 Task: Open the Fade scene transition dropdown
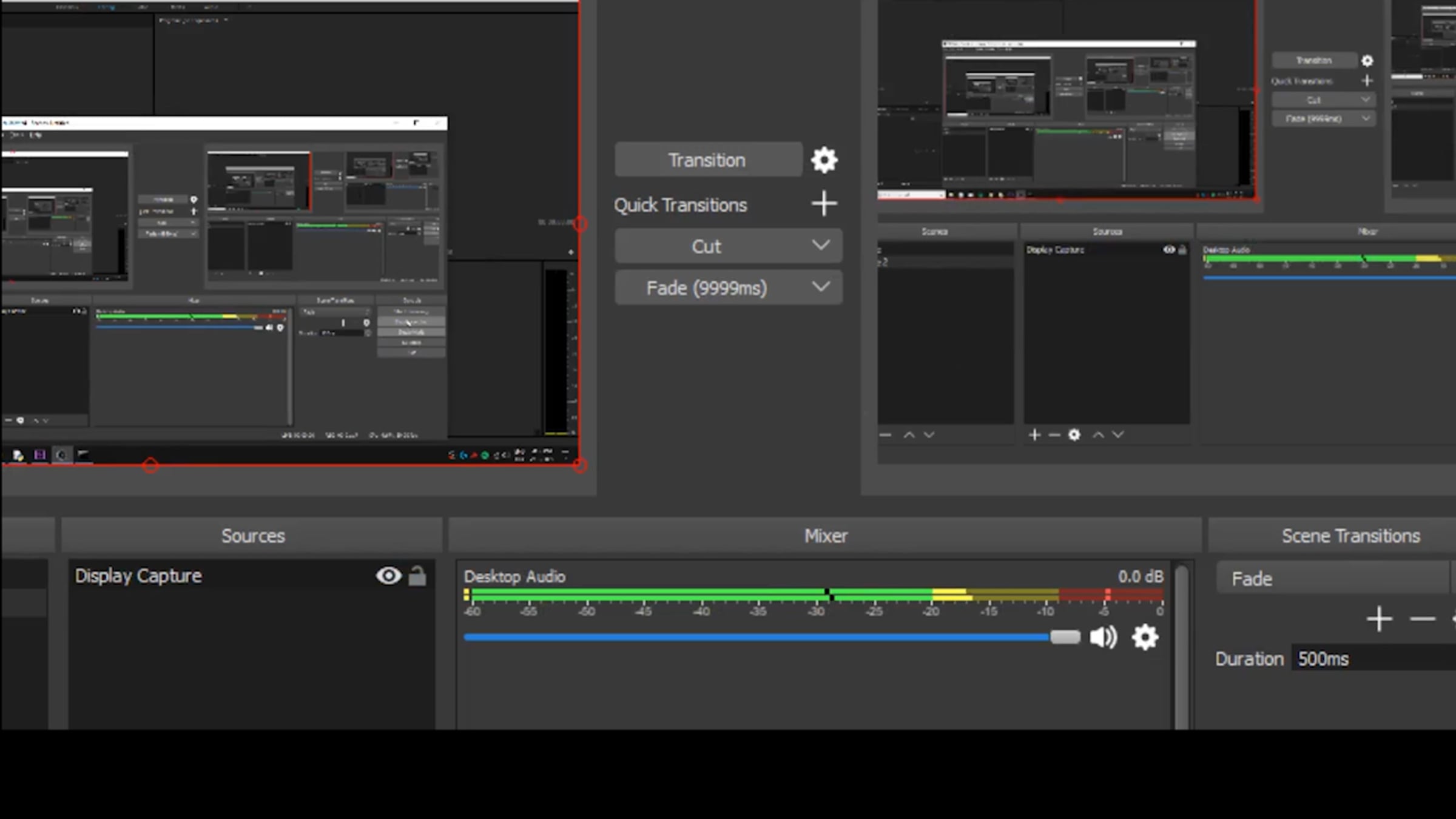point(1332,578)
